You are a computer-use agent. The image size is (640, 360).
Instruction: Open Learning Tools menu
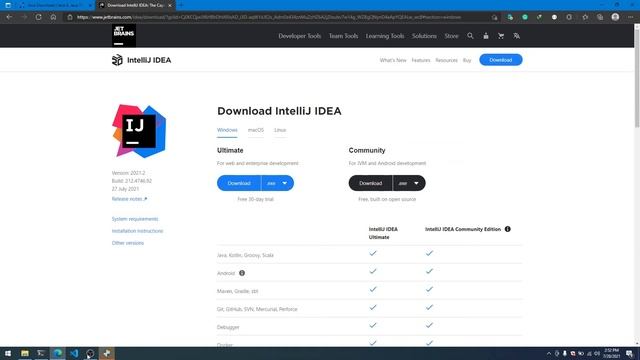coord(384,36)
